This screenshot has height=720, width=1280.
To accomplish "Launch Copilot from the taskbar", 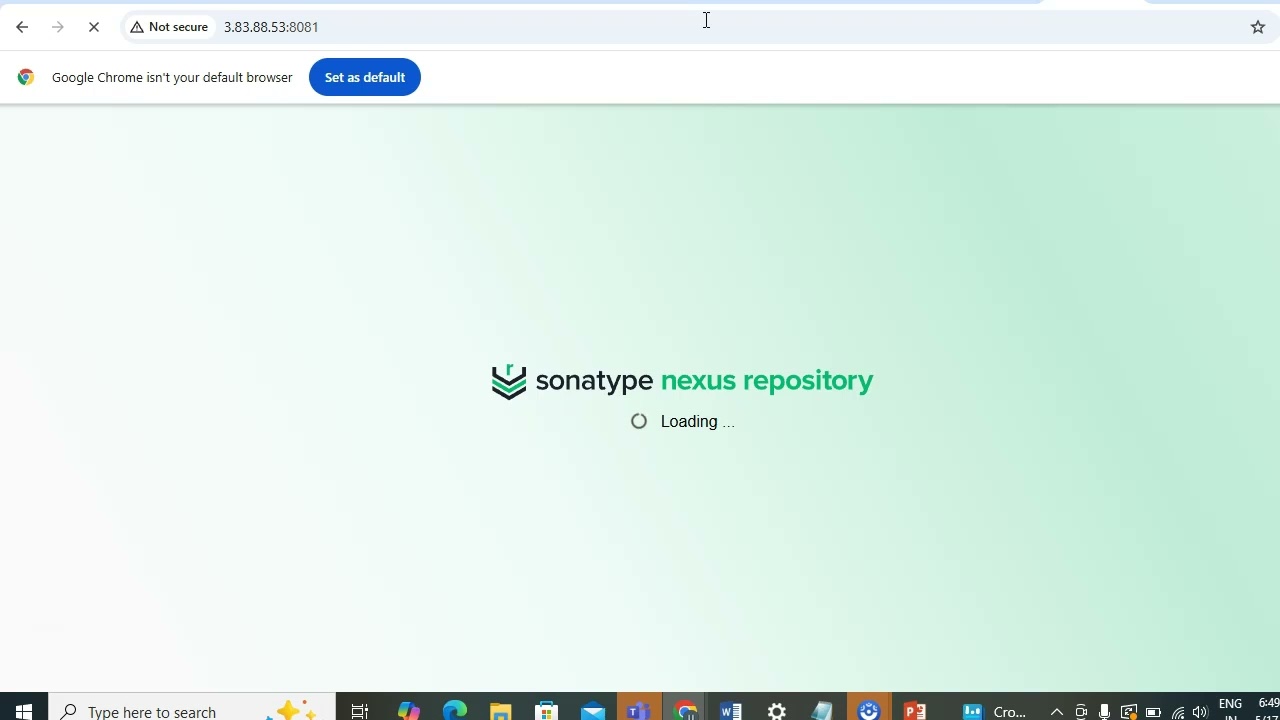I will pyautogui.click(x=408, y=711).
